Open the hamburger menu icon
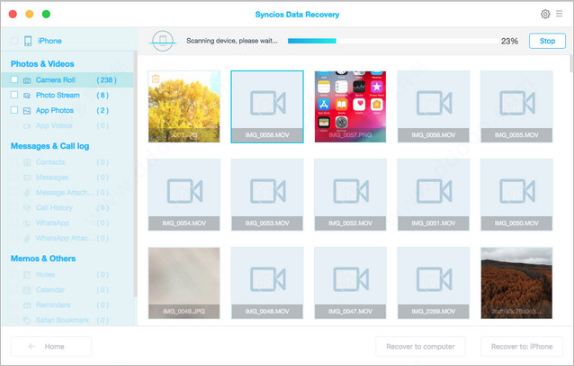This screenshot has height=366, width=574. coord(559,14)
